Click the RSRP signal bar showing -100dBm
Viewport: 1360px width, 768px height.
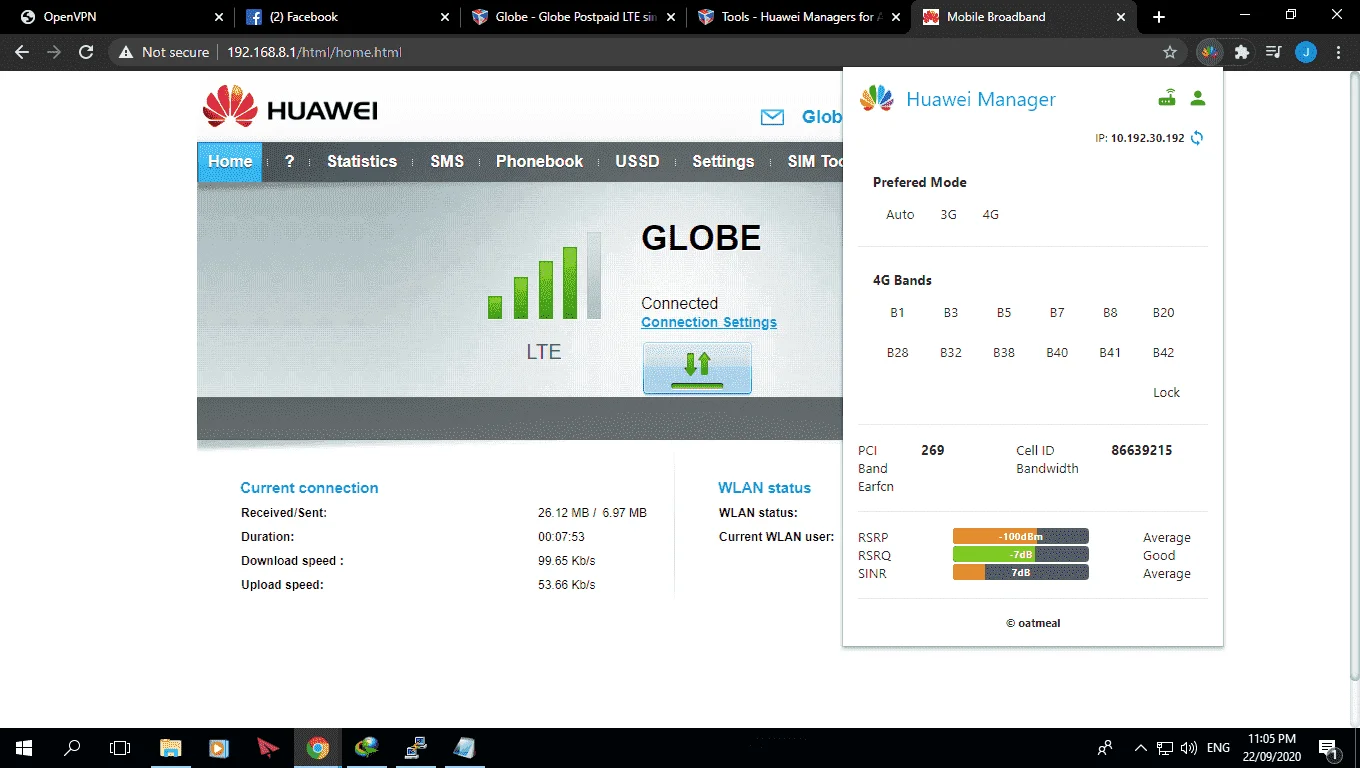point(1021,537)
